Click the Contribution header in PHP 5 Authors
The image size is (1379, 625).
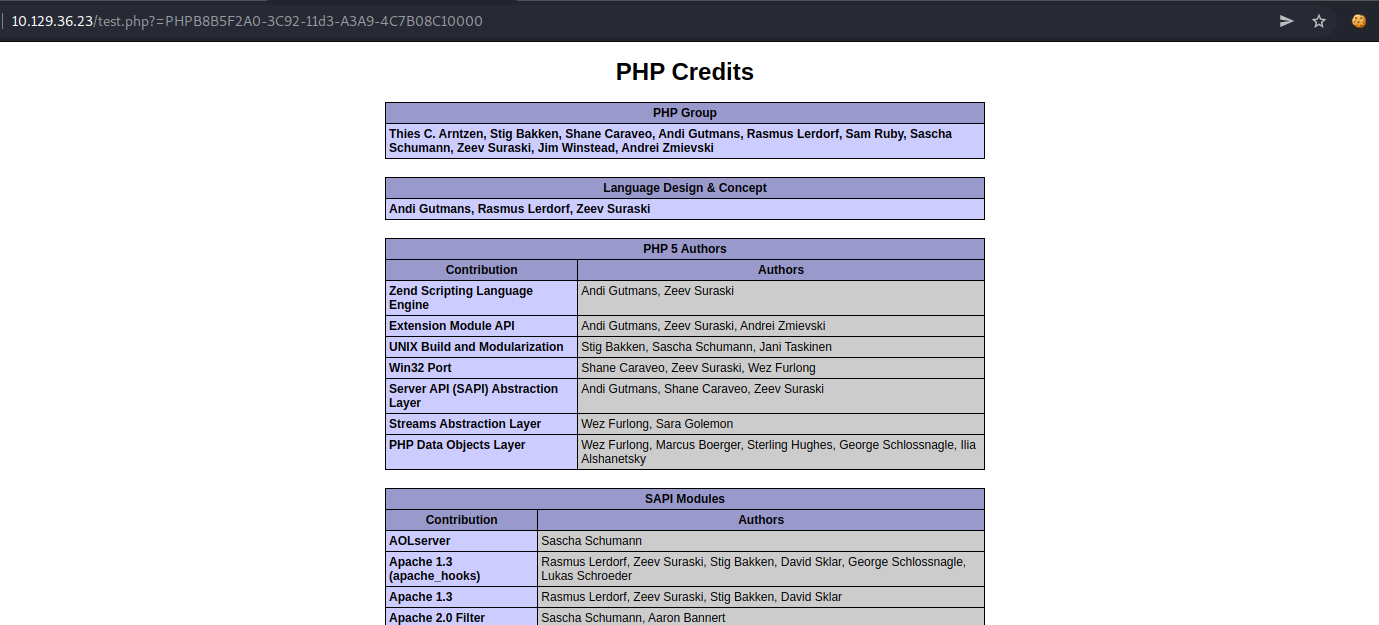[x=481, y=270]
